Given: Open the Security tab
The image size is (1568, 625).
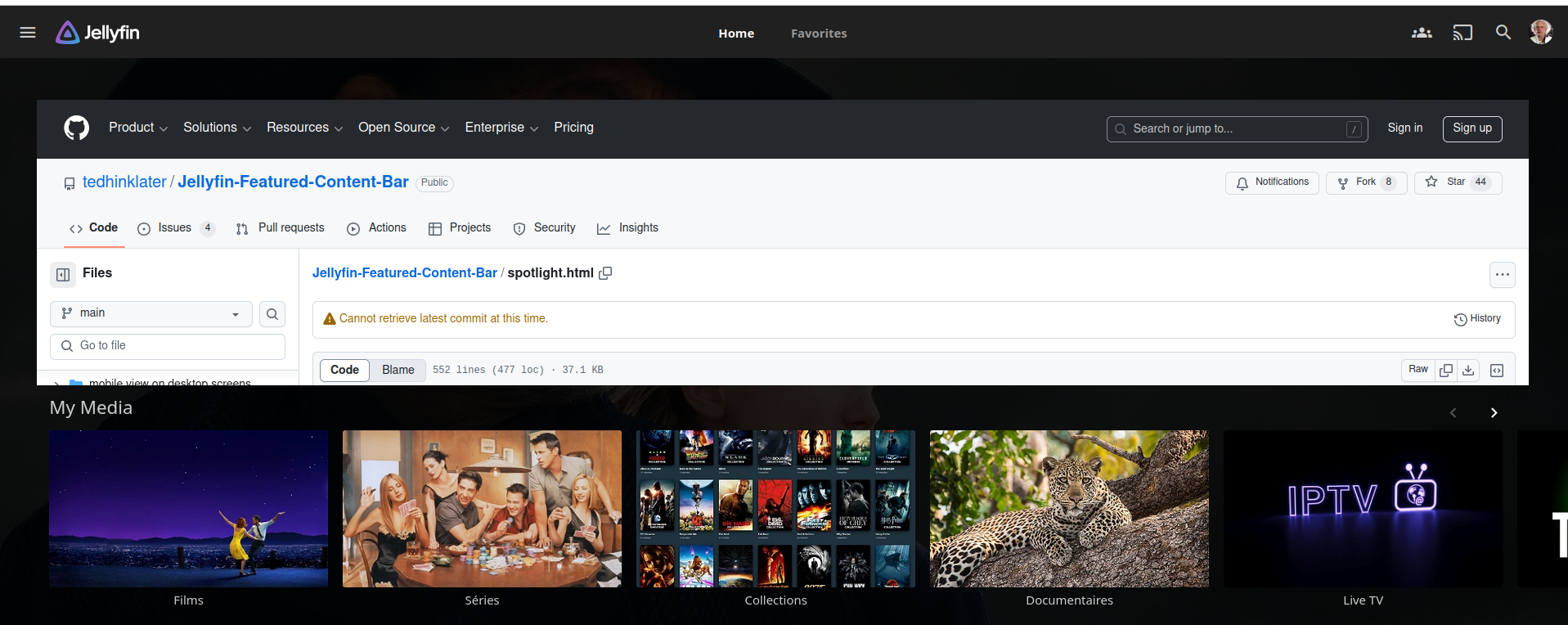Looking at the screenshot, I should click(x=544, y=228).
